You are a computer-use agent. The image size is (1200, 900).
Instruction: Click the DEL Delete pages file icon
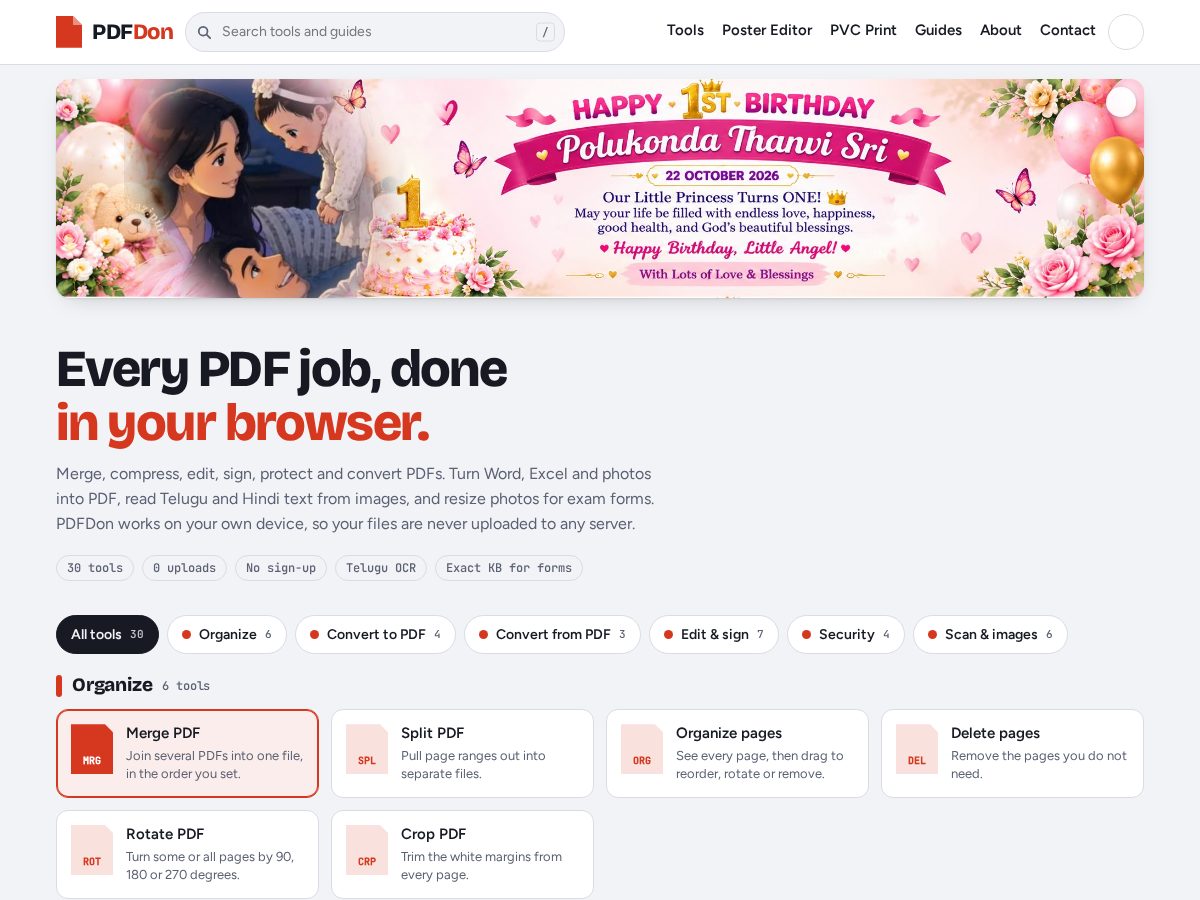click(917, 749)
